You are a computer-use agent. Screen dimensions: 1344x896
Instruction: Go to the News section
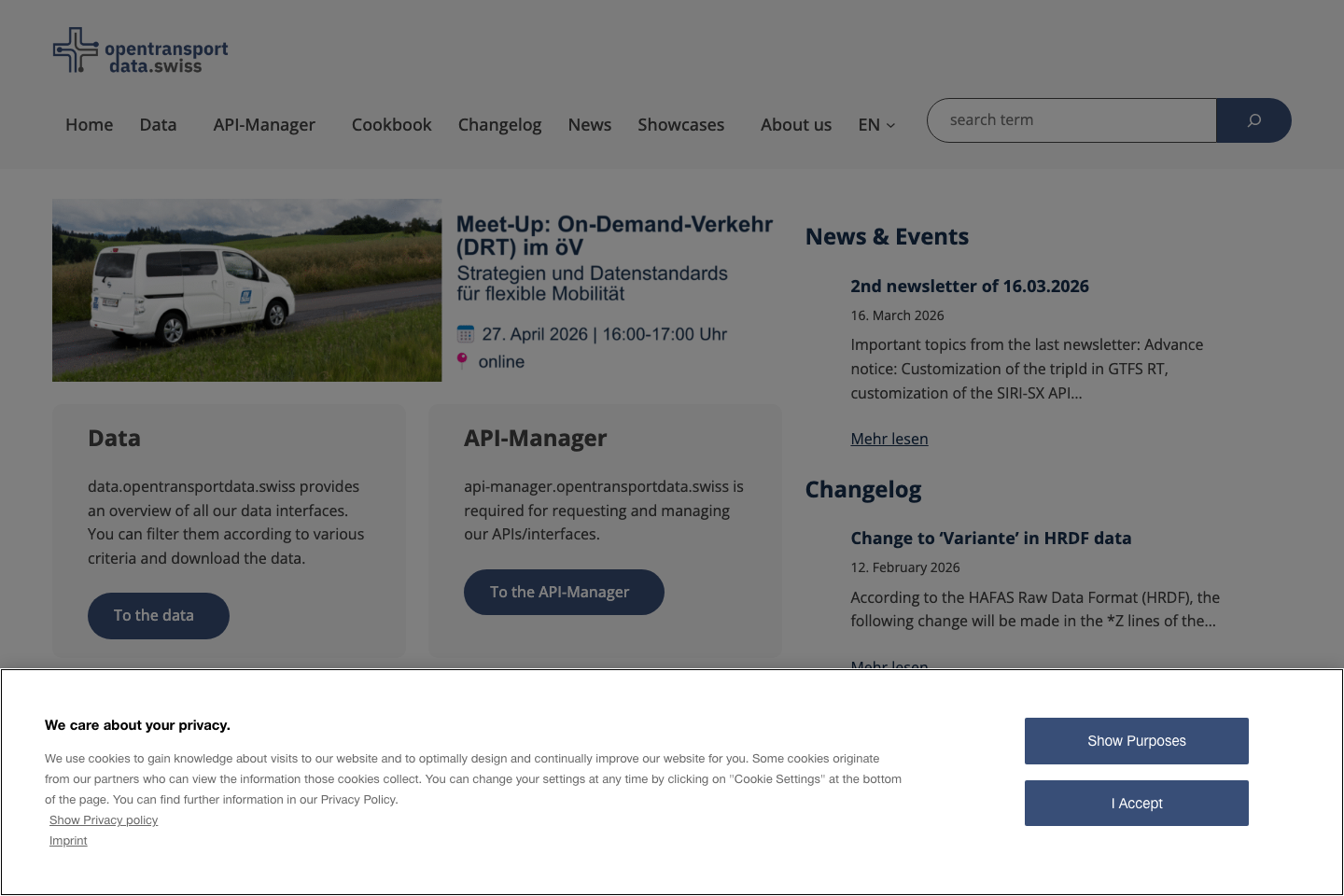pos(589,124)
